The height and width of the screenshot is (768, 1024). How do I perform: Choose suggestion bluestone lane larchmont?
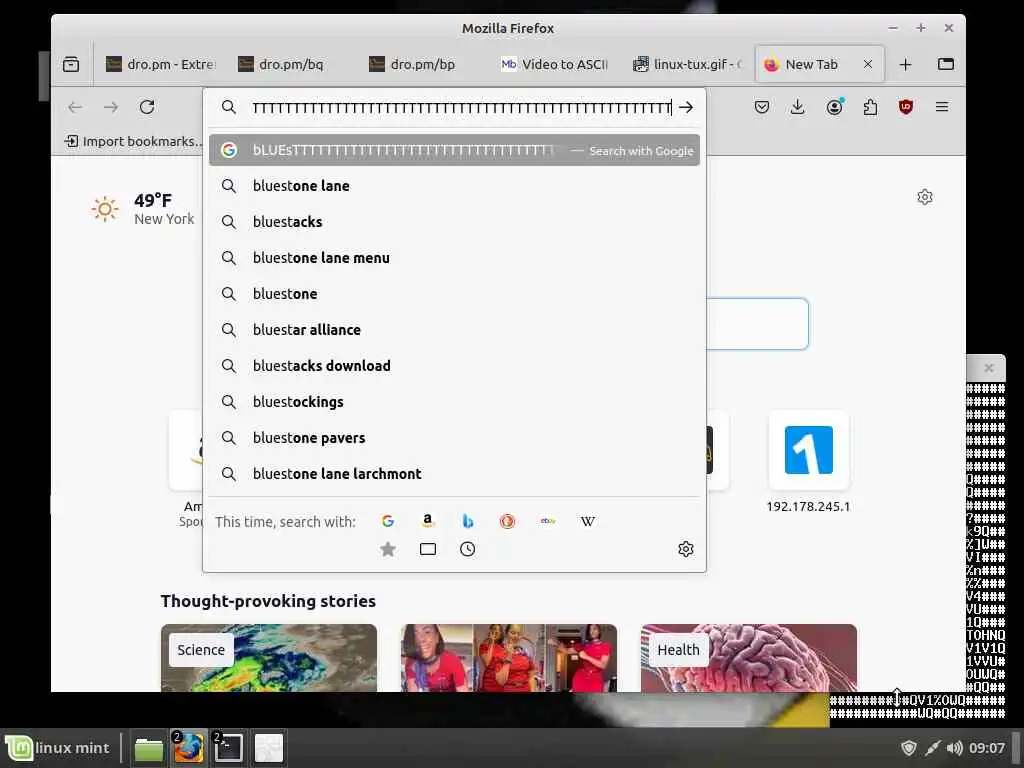click(x=455, y=473)
